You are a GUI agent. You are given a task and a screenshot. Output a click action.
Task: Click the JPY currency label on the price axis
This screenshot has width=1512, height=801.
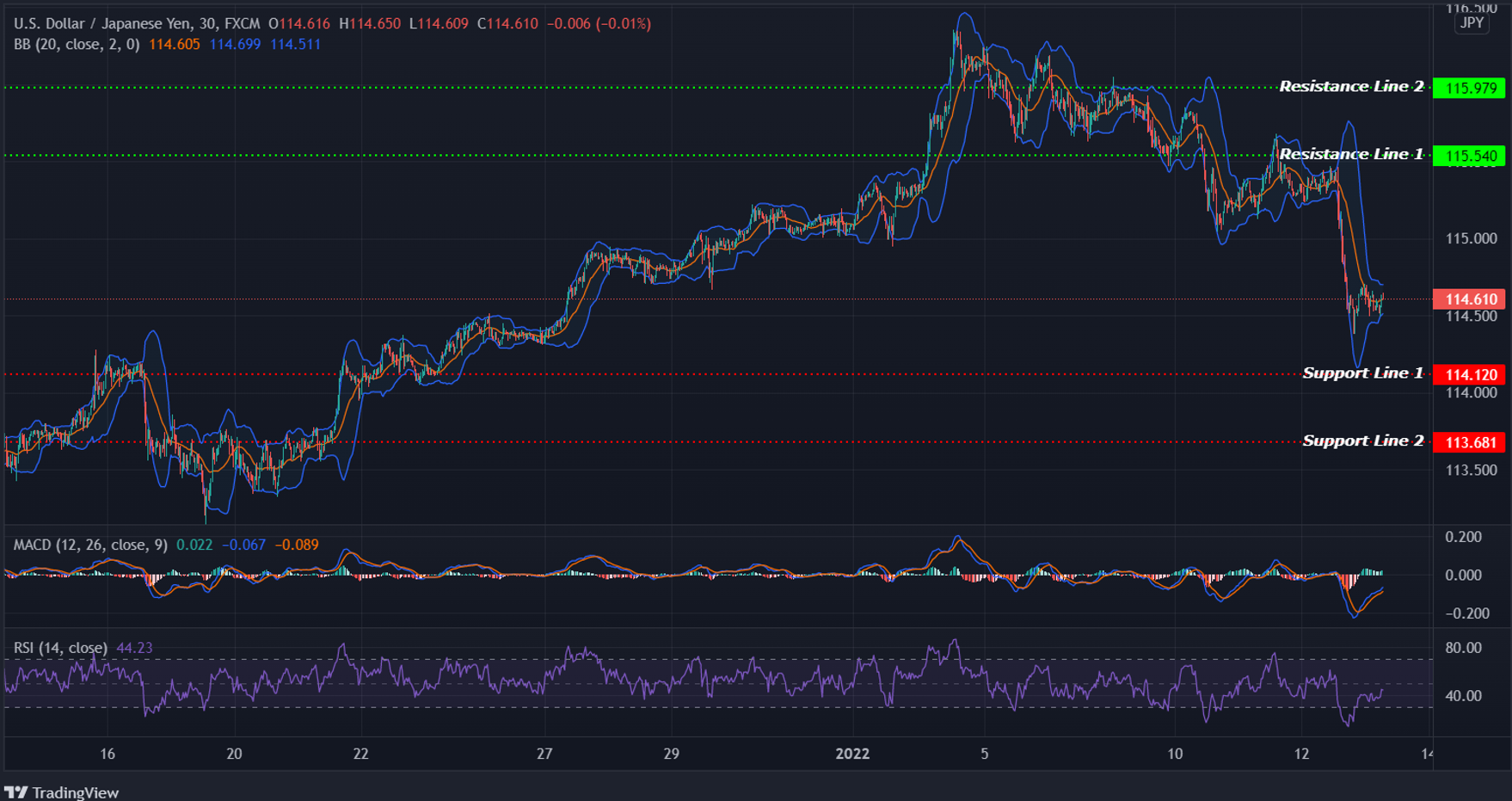tap(1471, 23)
